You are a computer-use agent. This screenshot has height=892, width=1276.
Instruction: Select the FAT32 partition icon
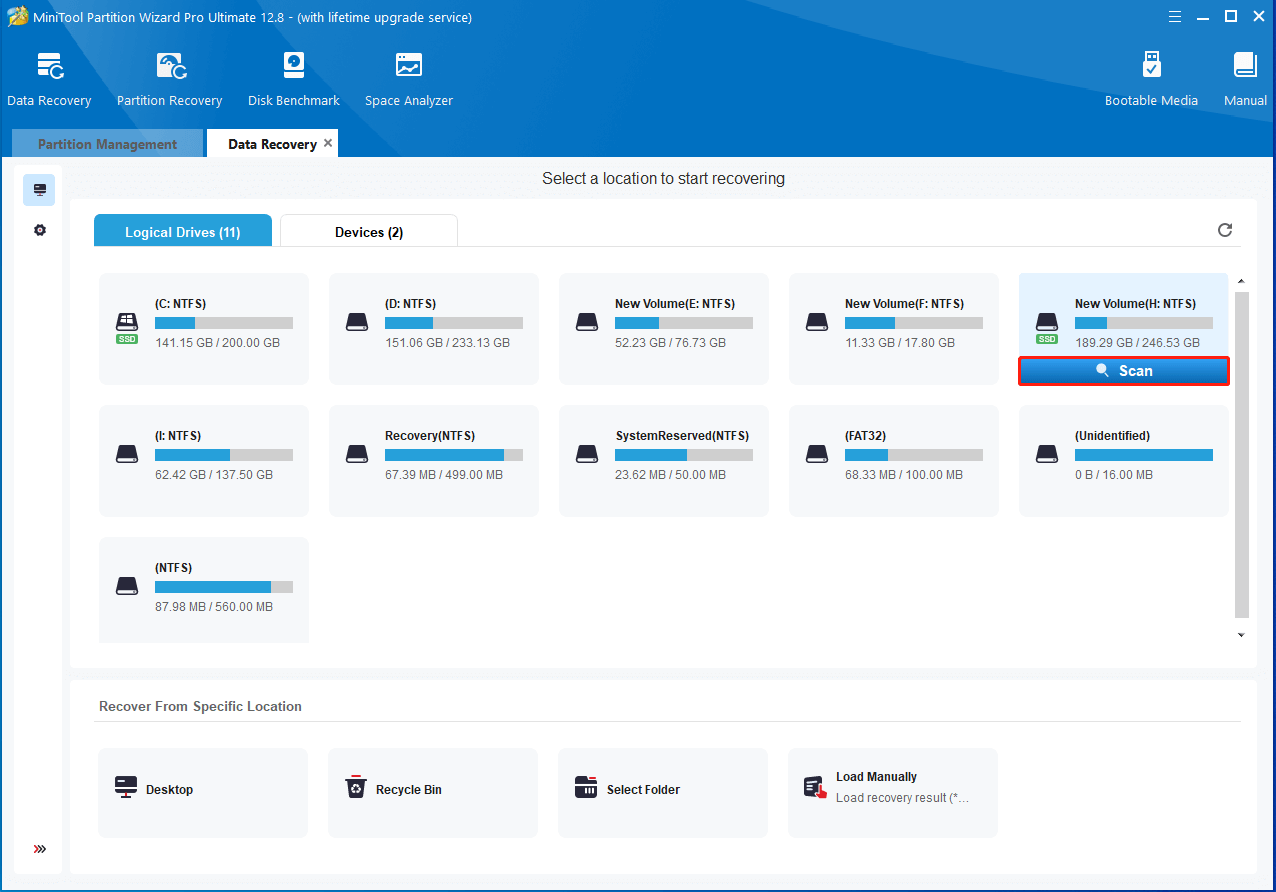tap(817, 455)
